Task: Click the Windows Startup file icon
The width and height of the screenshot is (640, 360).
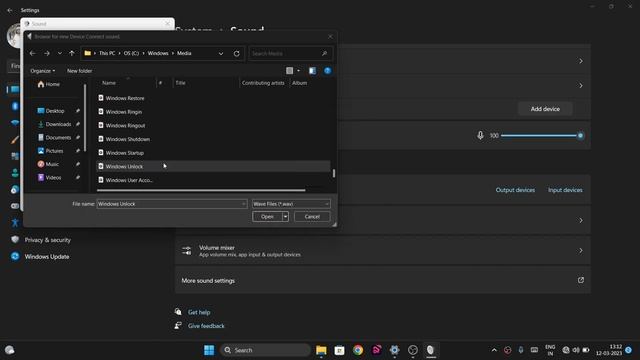Action: tap(101, 153)
